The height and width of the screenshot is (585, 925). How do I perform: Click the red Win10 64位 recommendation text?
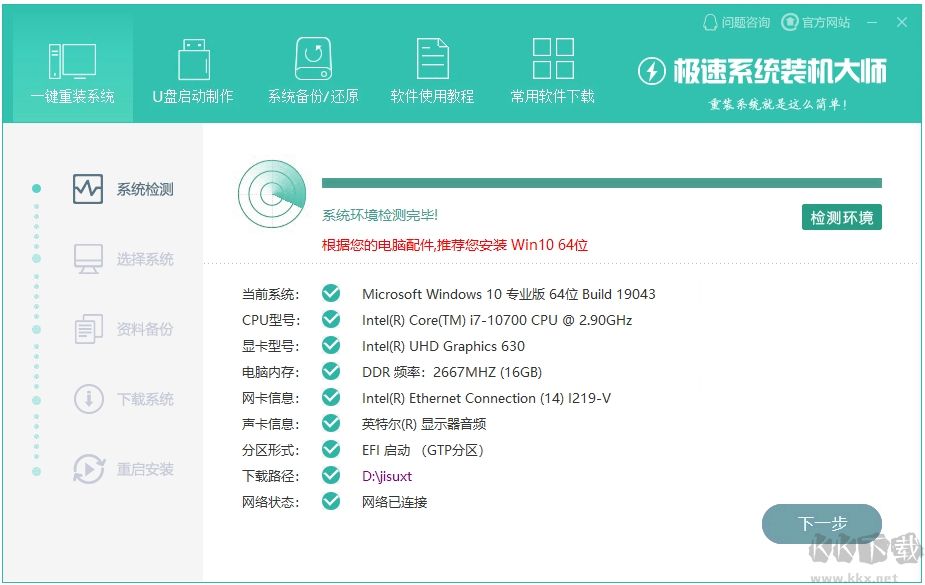click(455, 245)
